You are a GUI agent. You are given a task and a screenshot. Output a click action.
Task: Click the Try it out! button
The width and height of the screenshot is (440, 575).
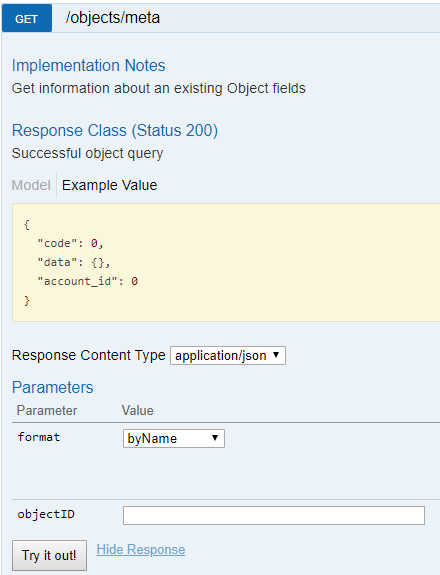50,555
